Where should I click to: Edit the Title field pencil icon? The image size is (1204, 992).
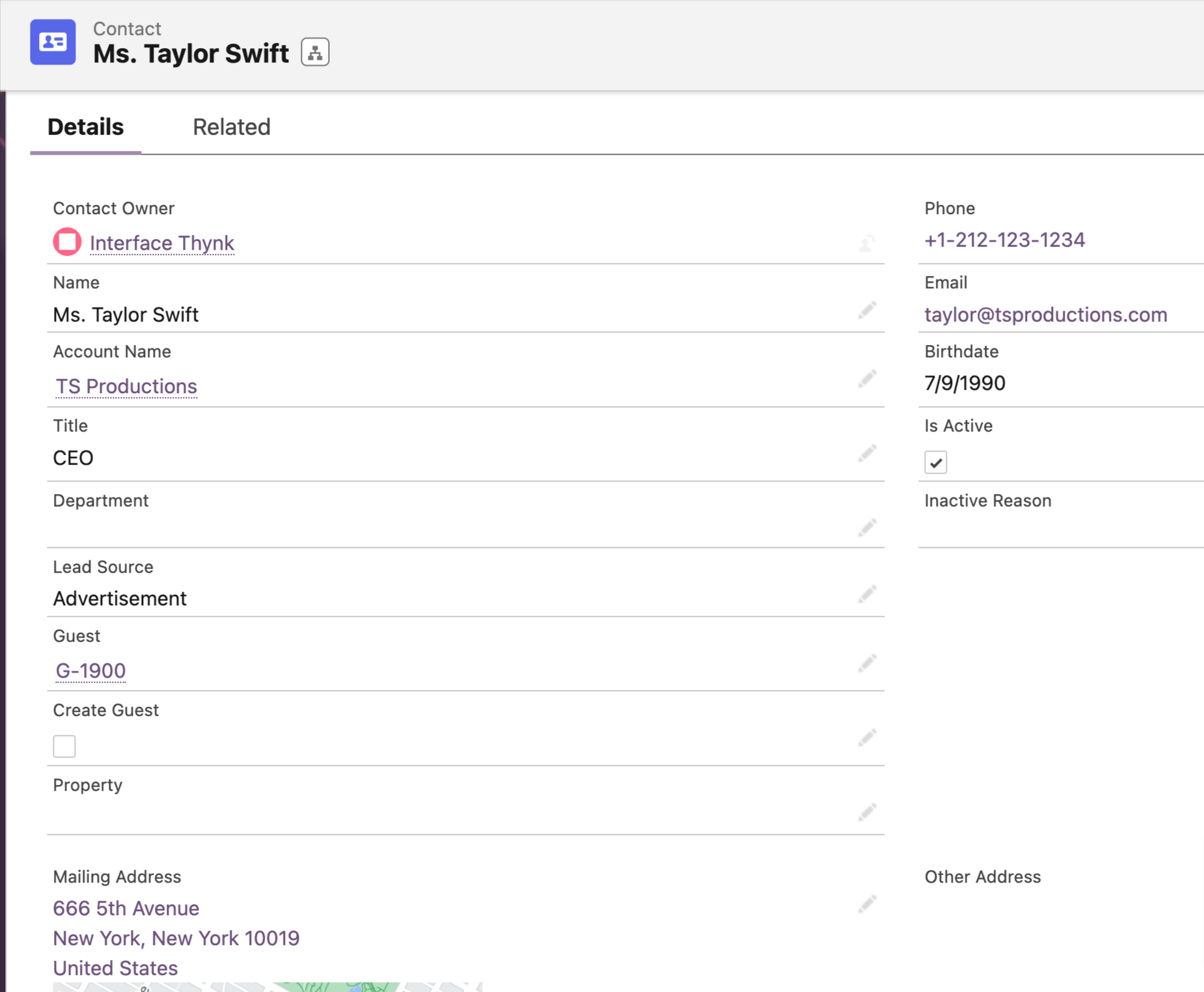pyautogui.click(x=867, y=453)
